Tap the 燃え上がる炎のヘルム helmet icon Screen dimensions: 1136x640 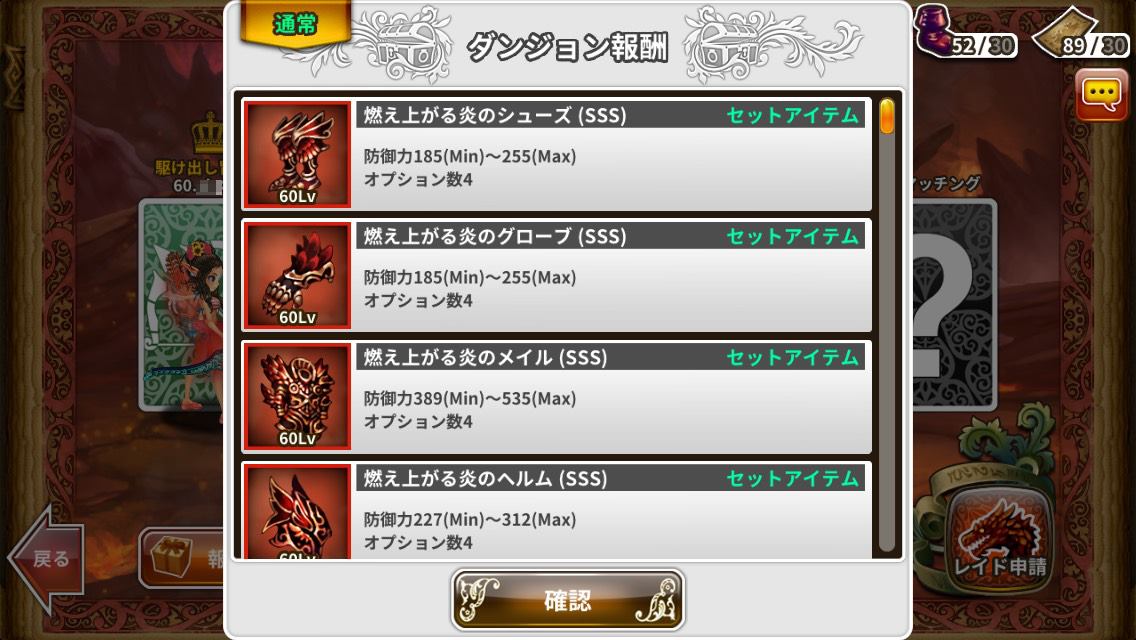297,511
